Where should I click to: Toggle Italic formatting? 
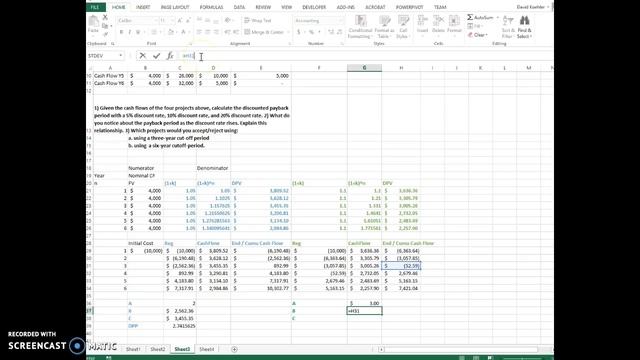pyautogui.click(x=129, y=32)
